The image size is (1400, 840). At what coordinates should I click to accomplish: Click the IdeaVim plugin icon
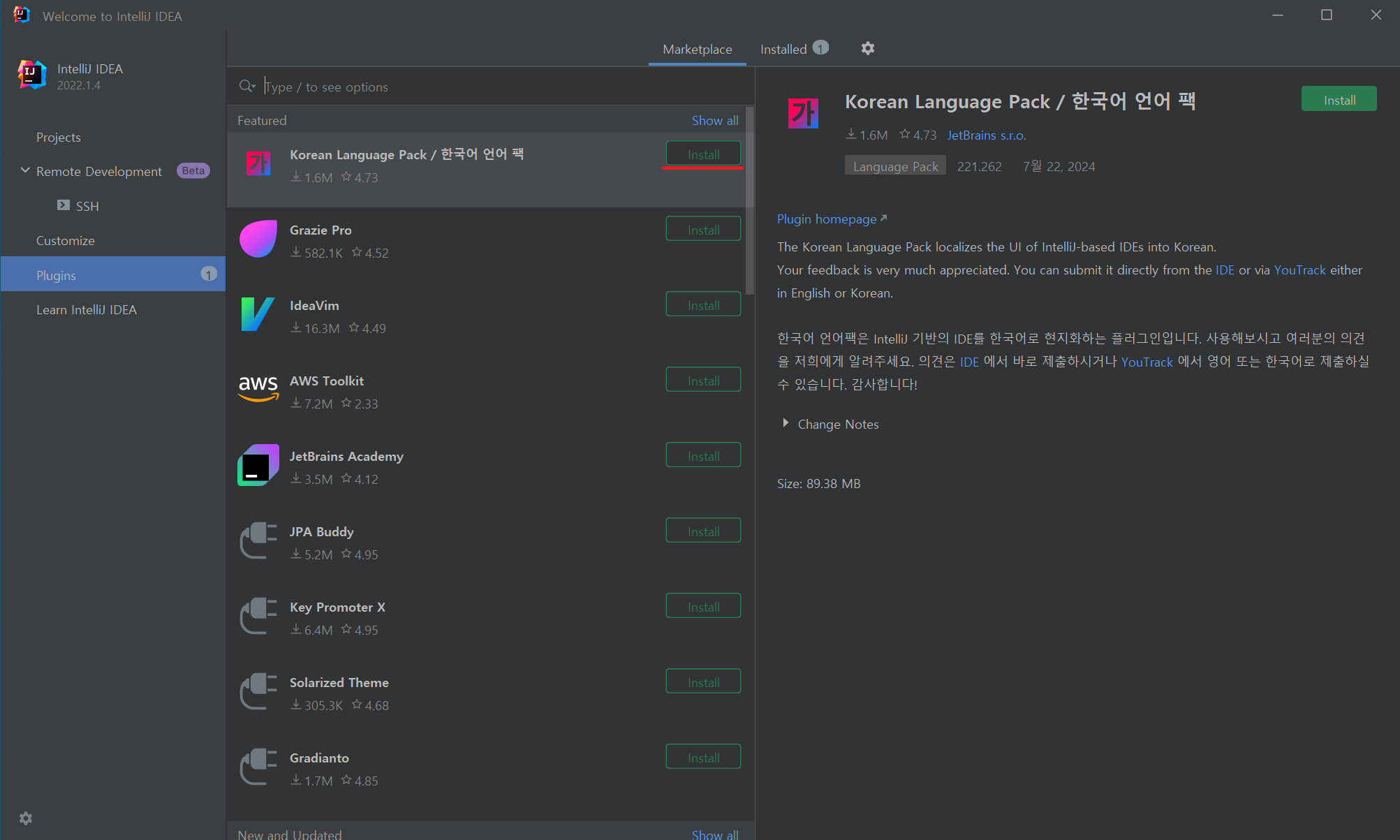coord(258,315)
